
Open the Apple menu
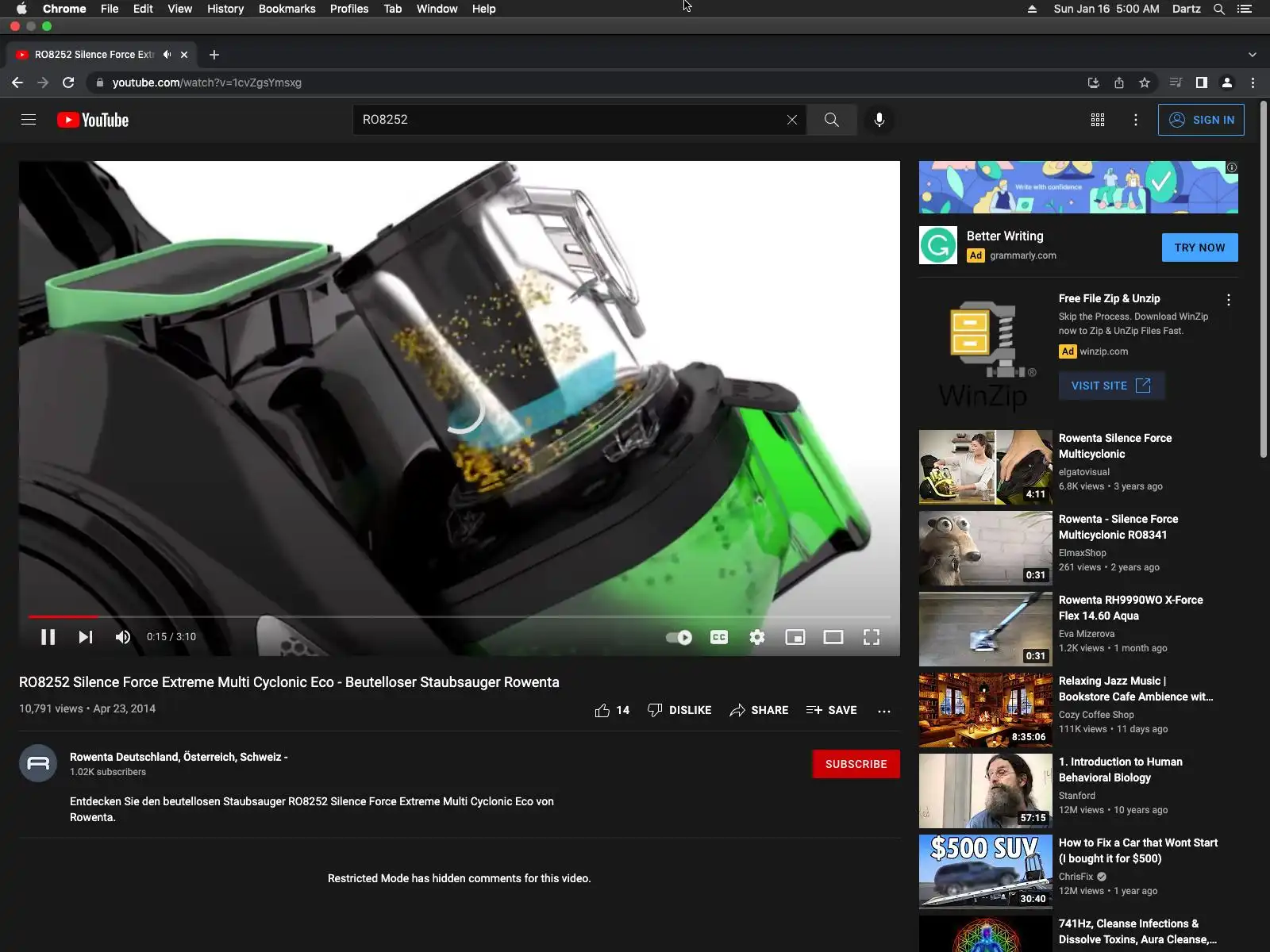click(21, 9)
